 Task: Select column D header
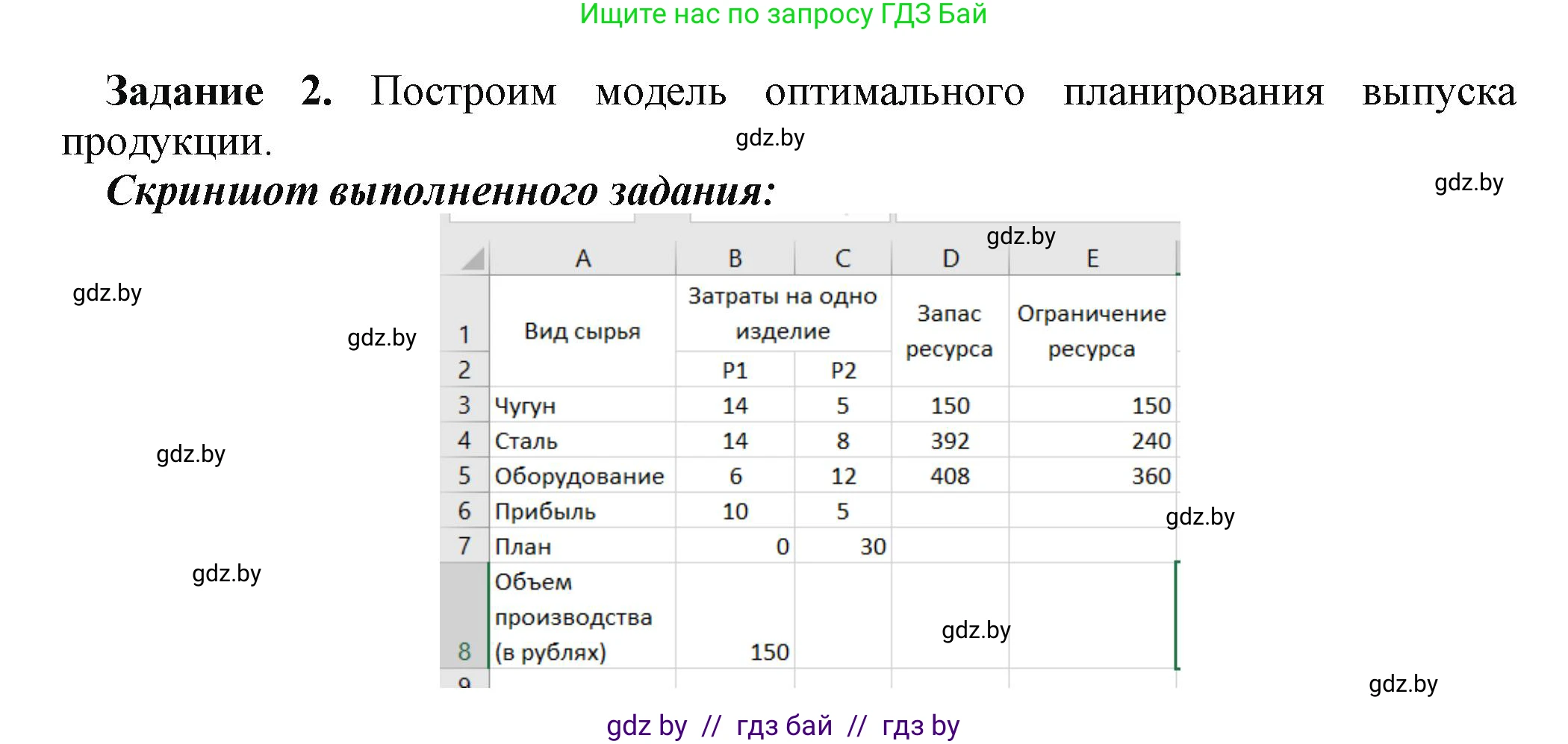(950, 258)
